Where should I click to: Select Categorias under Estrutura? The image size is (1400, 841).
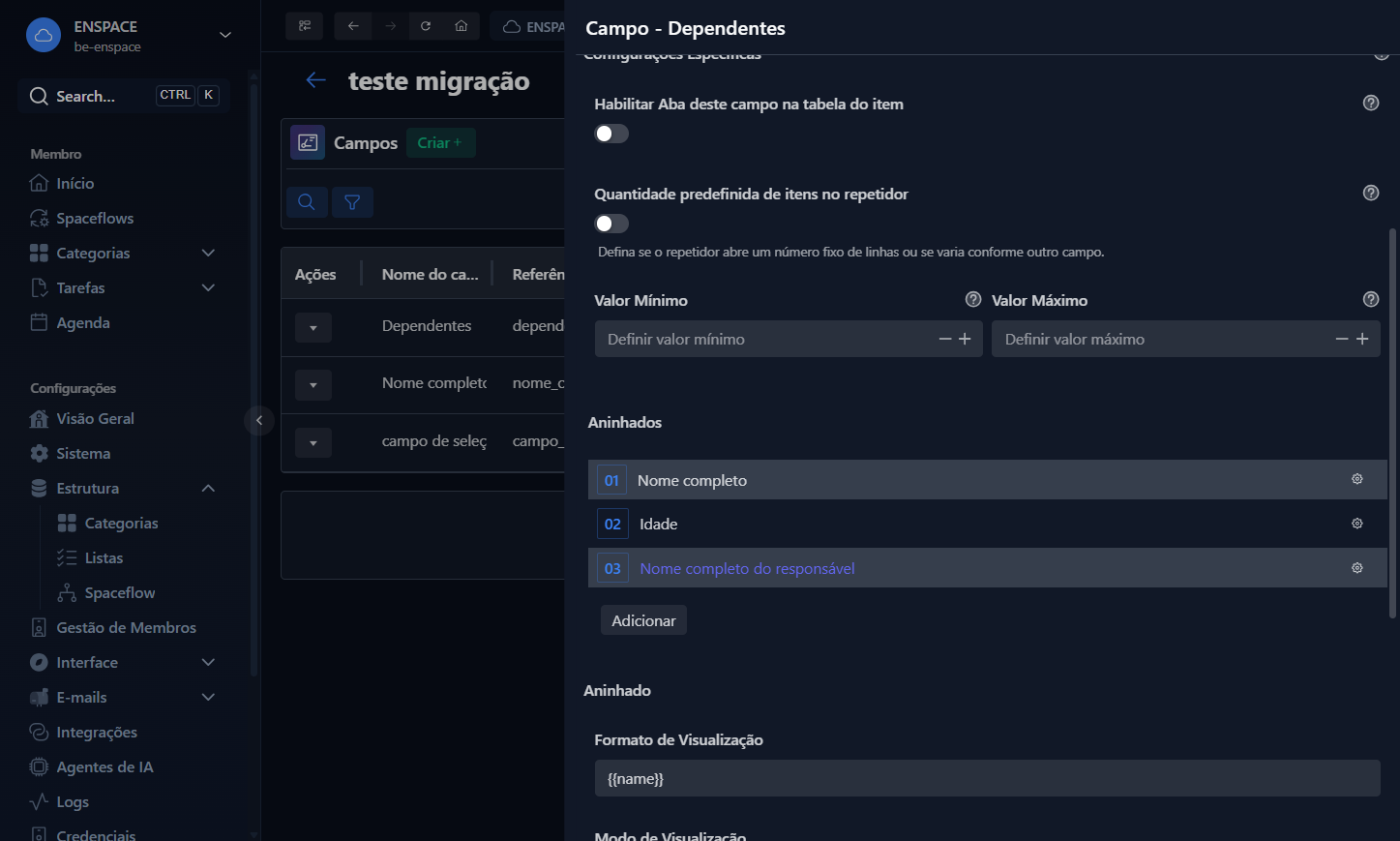click(x=107, y=523)
